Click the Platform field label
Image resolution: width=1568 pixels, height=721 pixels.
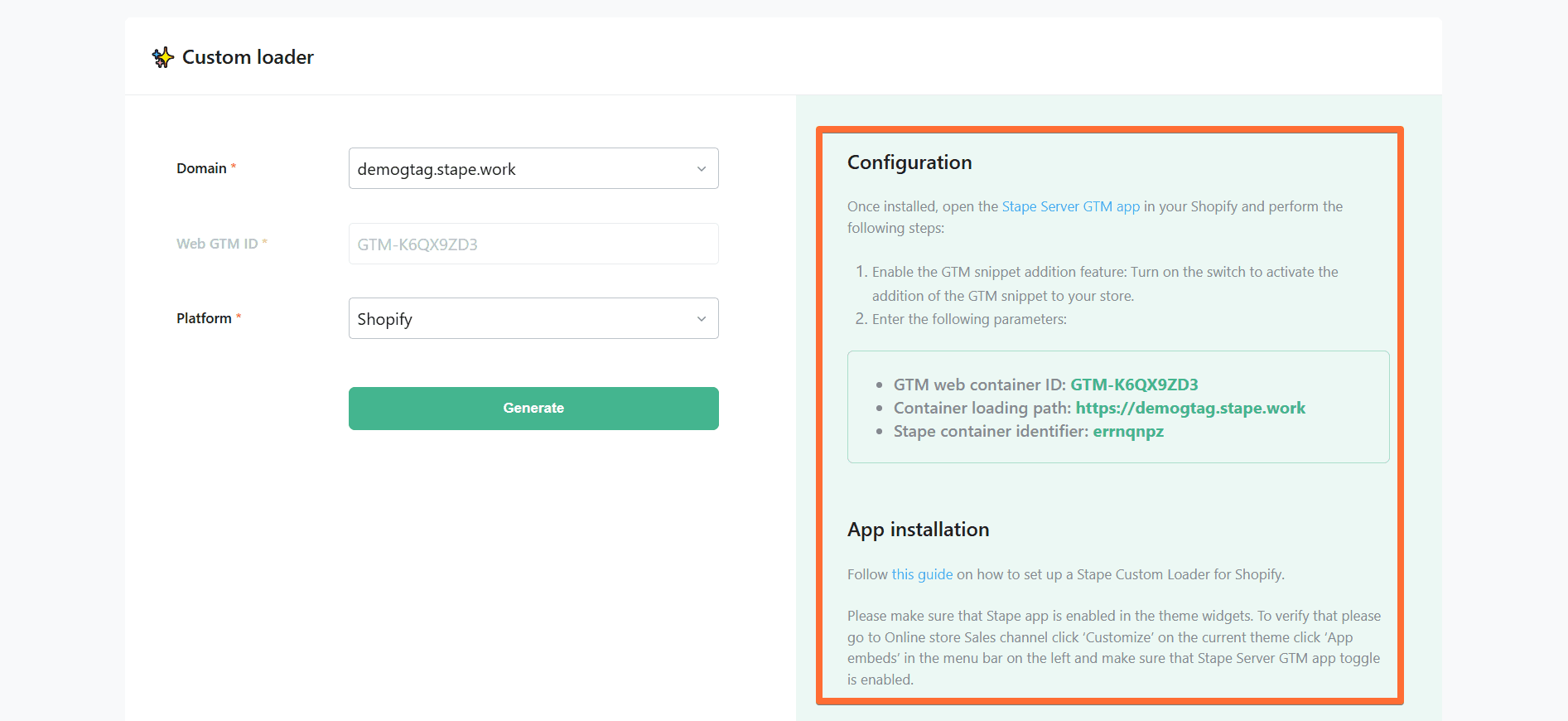[204, 318]
